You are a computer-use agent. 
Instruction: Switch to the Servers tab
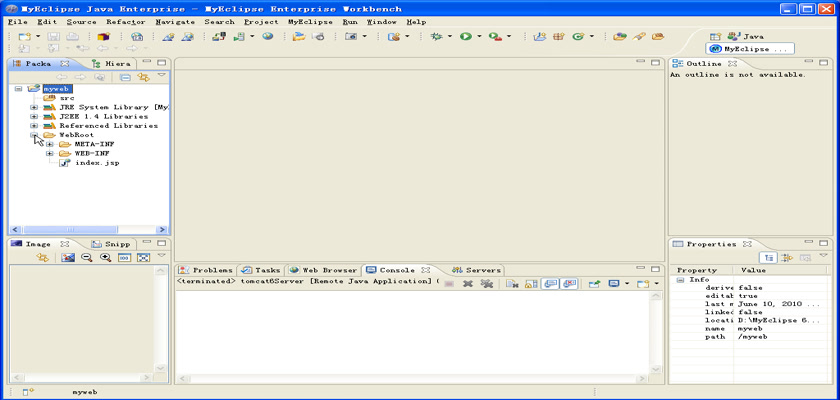(x=476, y=270)
